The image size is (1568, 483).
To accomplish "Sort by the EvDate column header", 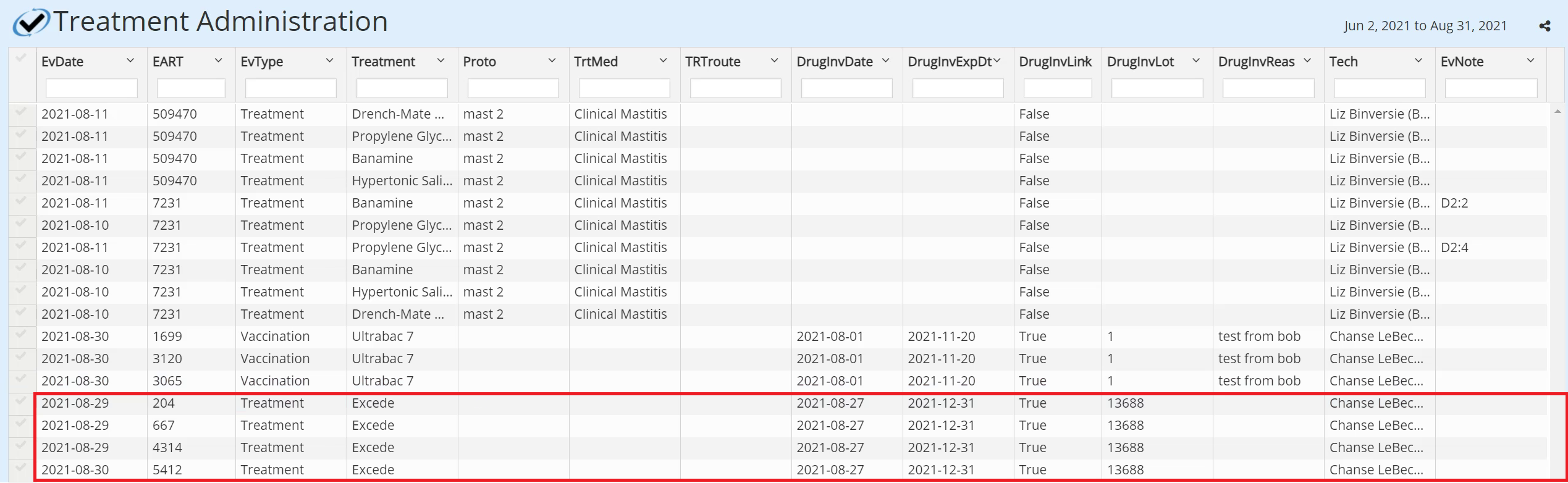I will (x=62, y=62).
